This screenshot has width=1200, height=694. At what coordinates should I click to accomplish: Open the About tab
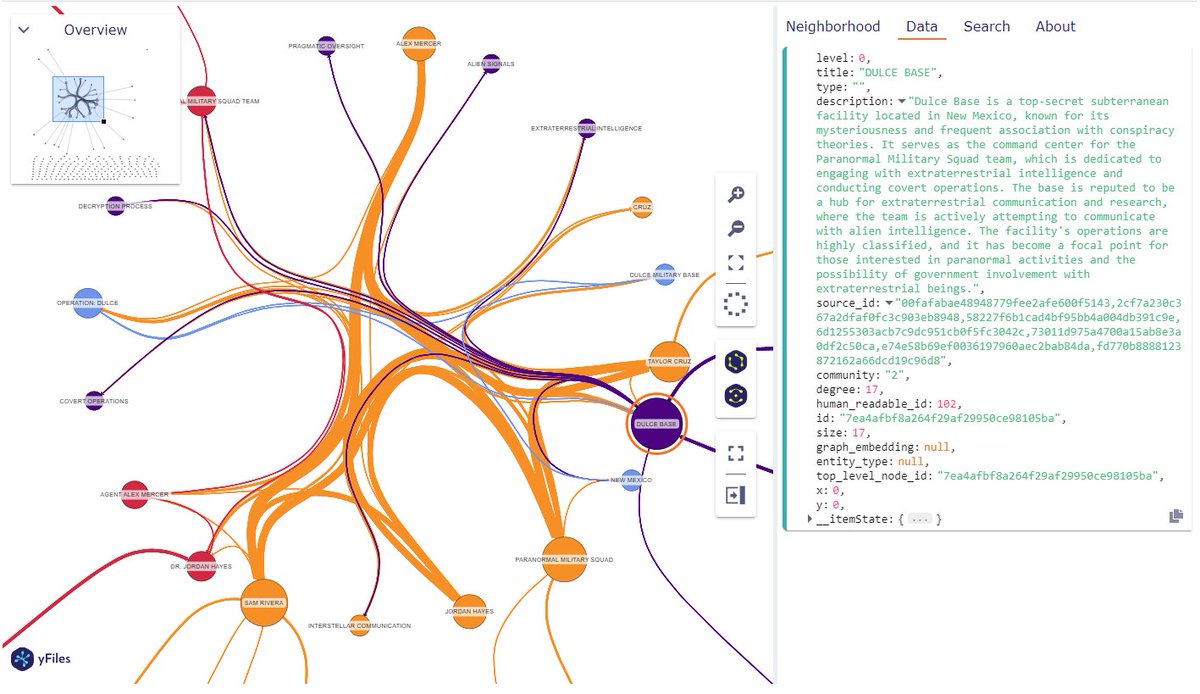click(x=1055, y=27)
